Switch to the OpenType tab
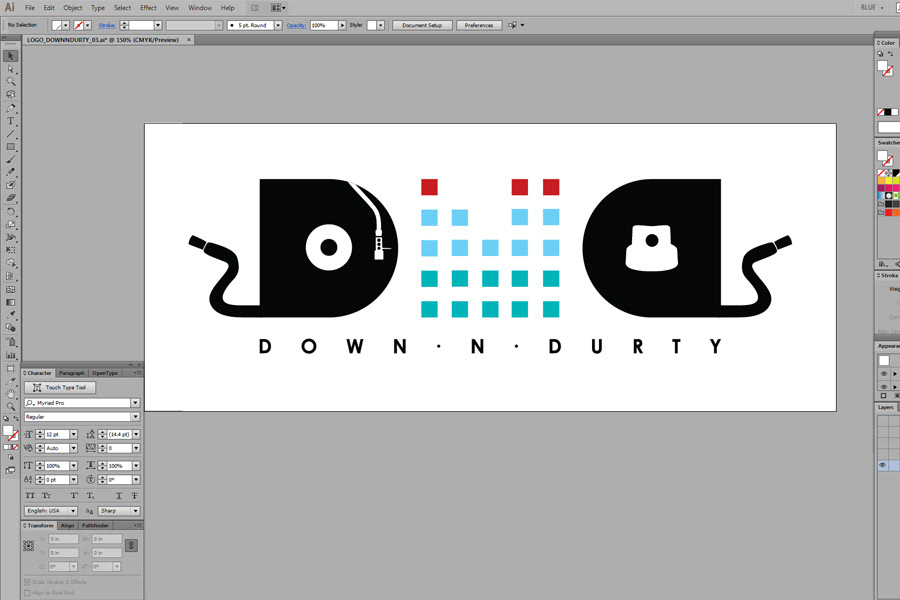The width and height of the screenshot is (900, 600). tap(105, 373)
